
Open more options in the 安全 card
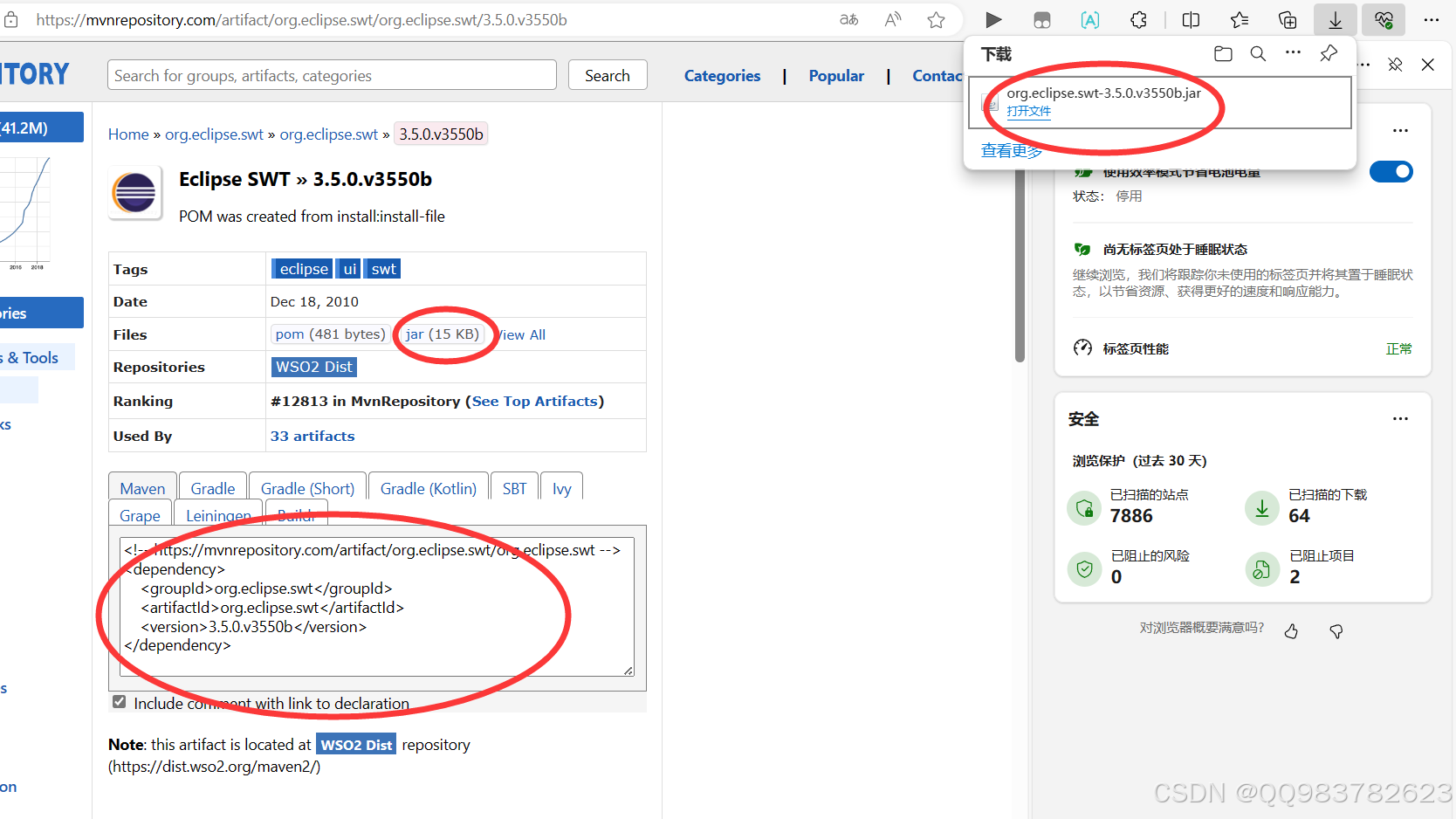click(x=1400, y=418)
